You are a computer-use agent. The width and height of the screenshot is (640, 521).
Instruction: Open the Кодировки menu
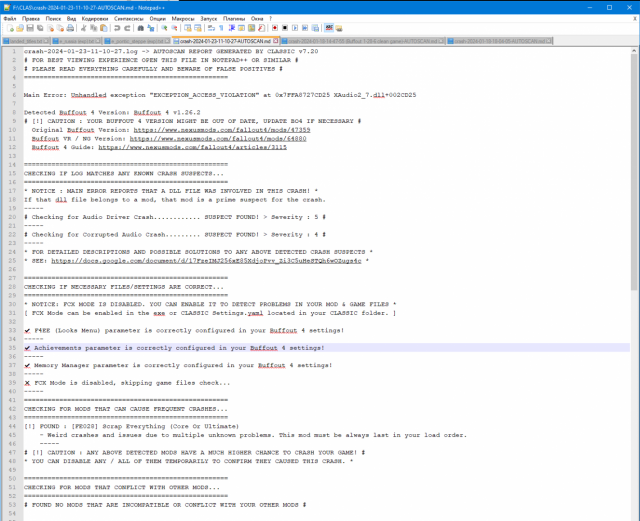click(95, 19)
